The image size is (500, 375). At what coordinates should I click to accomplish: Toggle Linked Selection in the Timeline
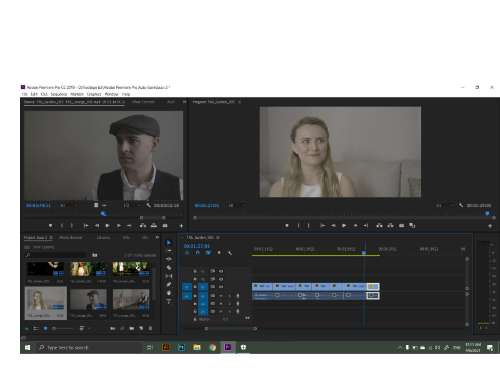[x=208, y=253]
